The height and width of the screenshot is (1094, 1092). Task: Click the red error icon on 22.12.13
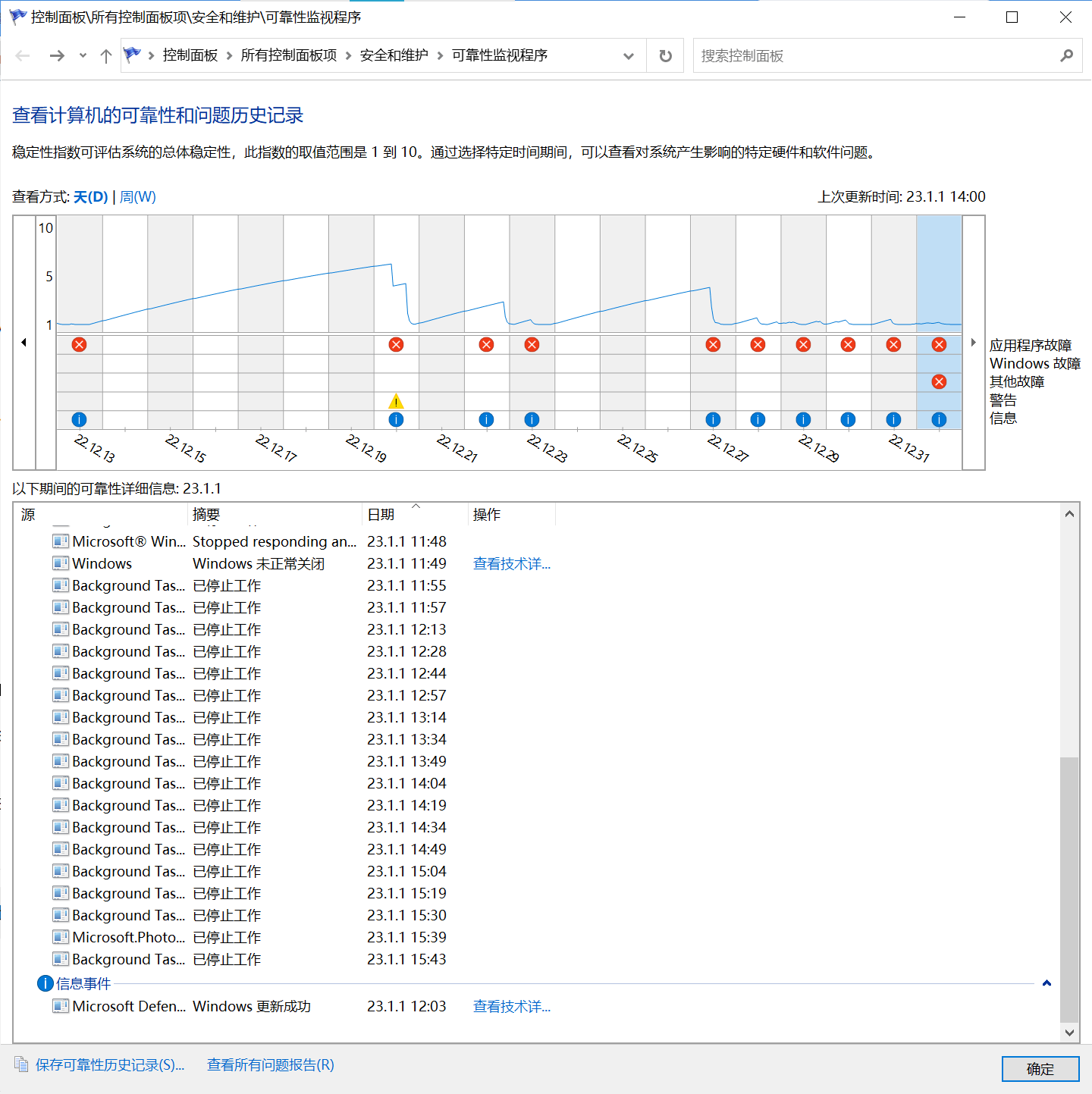coord(79,345)
